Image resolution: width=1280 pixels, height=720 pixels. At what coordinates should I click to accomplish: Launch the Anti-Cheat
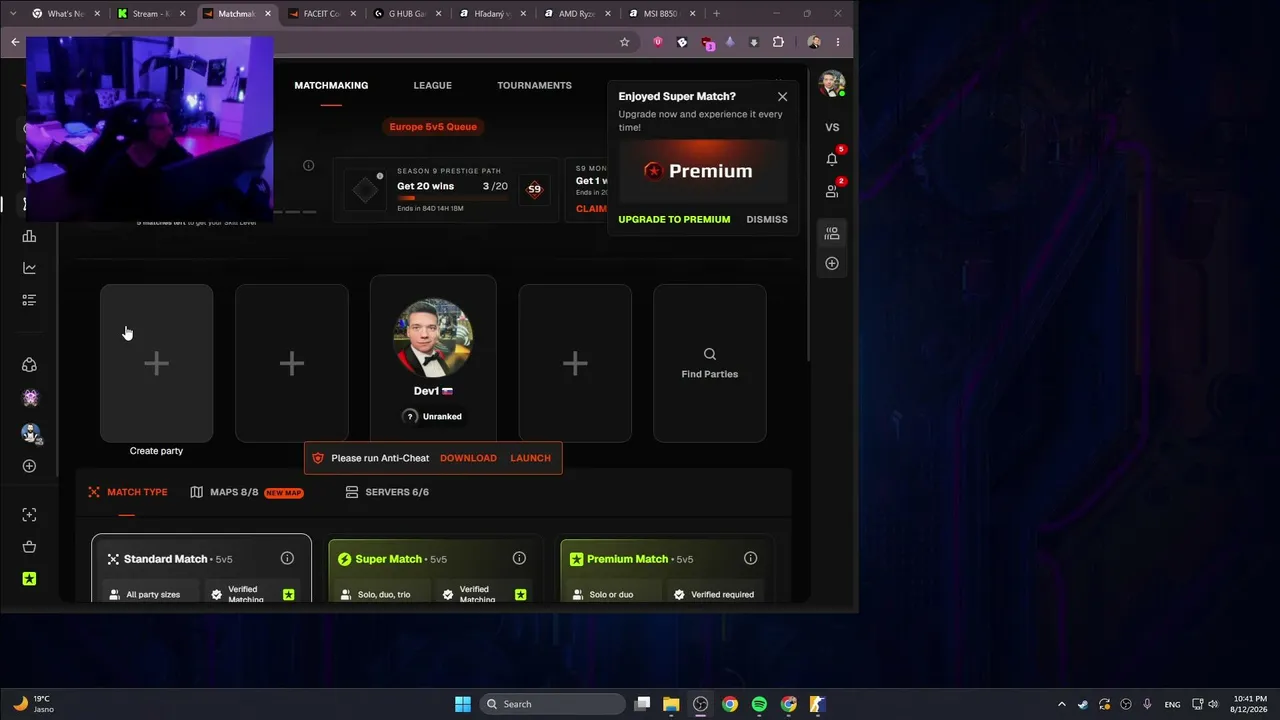[530, 458]
